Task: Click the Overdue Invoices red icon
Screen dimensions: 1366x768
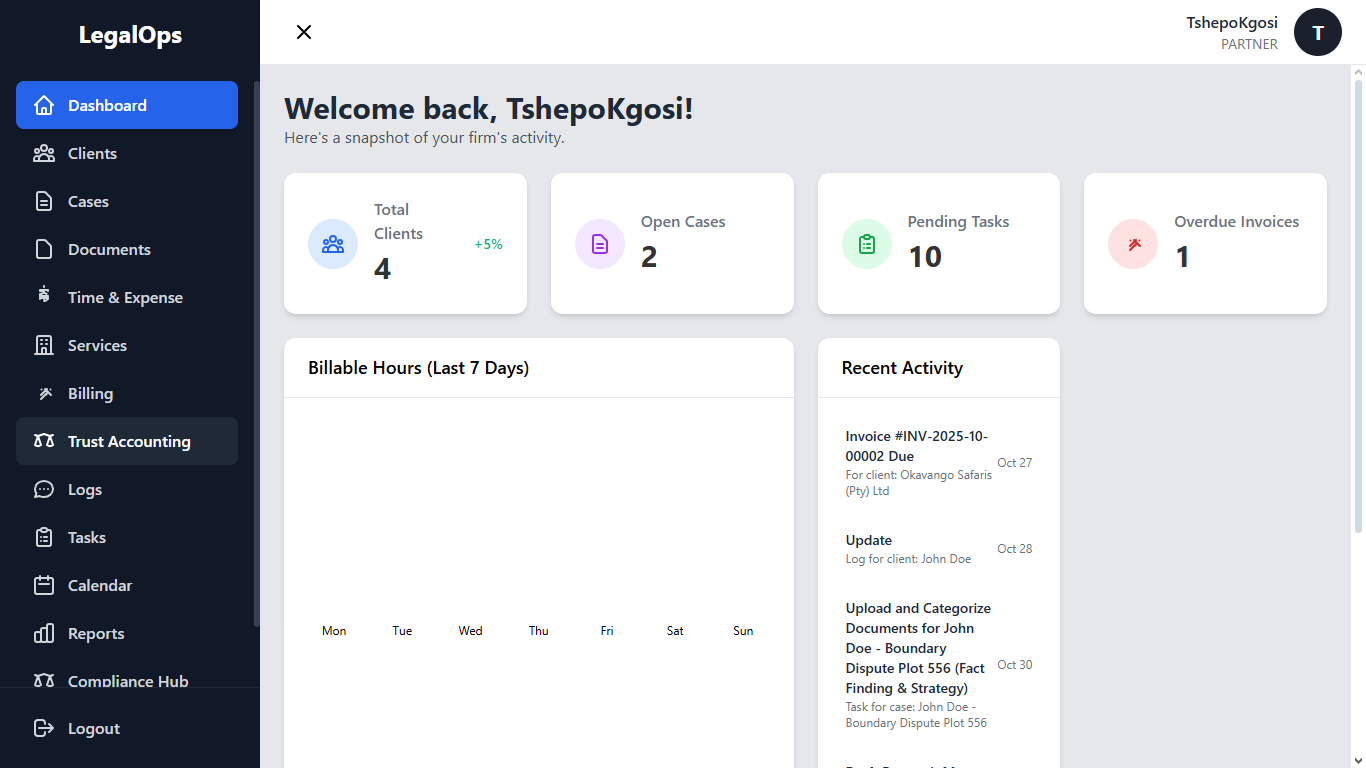Action: [x=1132, y=243]
